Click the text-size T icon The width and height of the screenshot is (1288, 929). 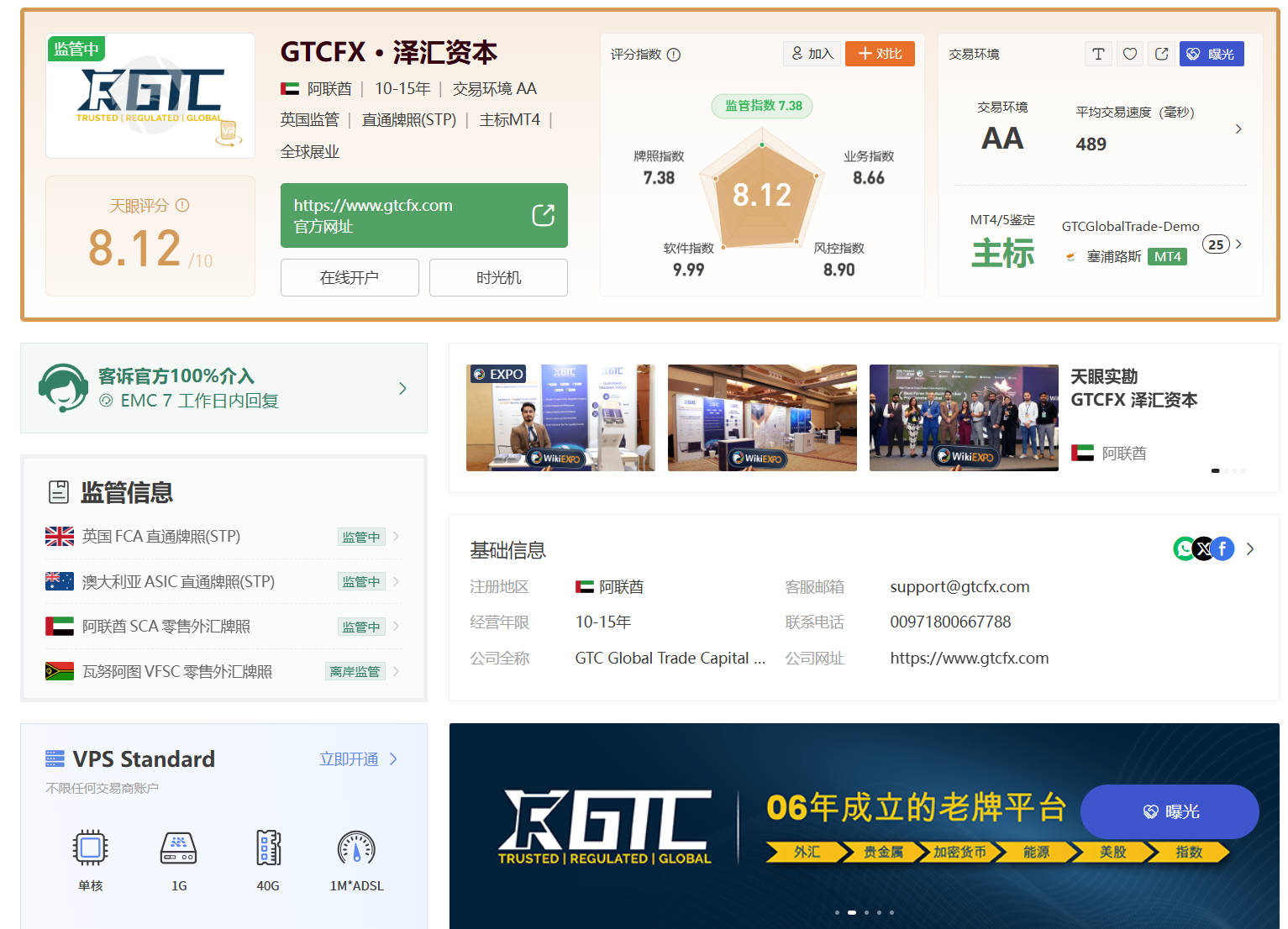1097,54
